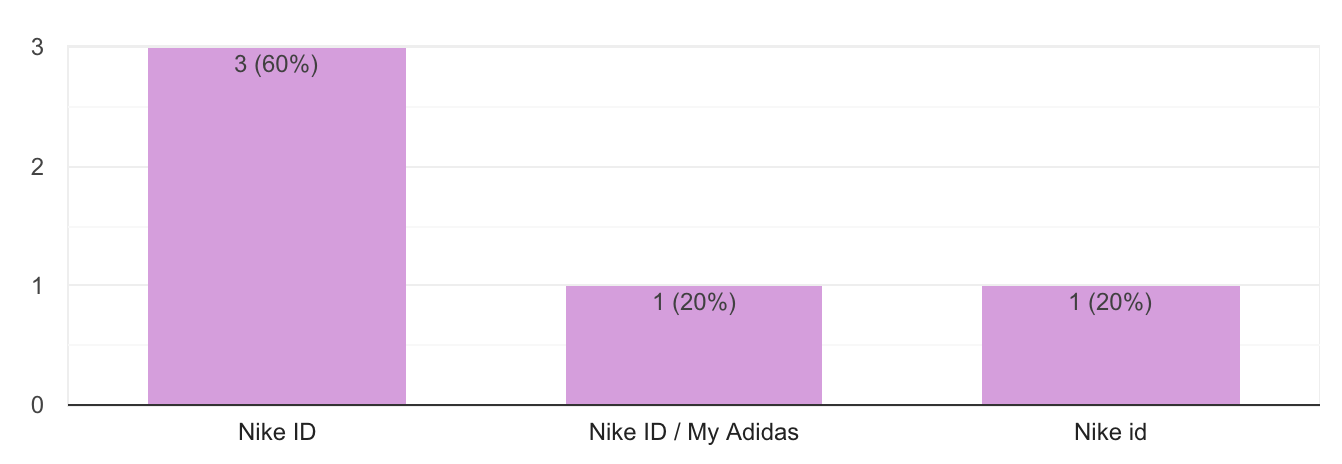The width and height of the screenshot is (1342, 464).
Task: Click the gridline at value 3
Action: point(694,47)
